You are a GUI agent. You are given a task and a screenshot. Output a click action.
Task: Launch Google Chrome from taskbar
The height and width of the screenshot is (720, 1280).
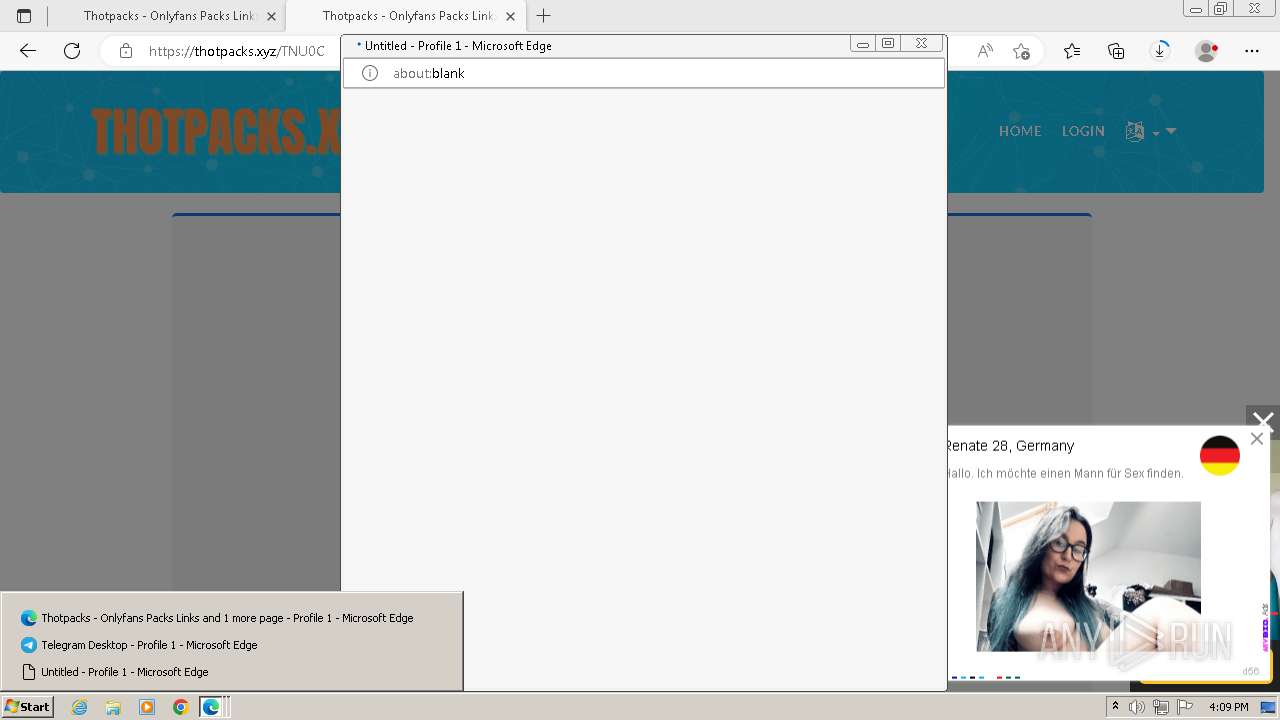coord(180,707)
